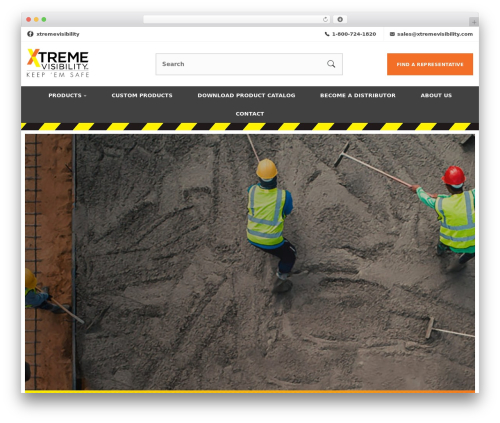Click the Facebook icon beside xtremevisibility
The height and width of the screenshot is (423, 500).
coord(30,34)
